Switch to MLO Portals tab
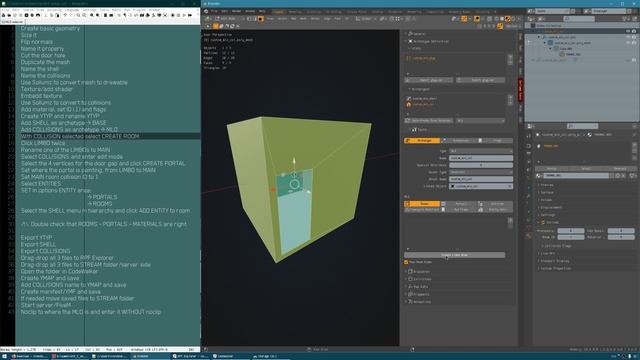The width and height of the screenshot is (640, 360). point(461,204)
